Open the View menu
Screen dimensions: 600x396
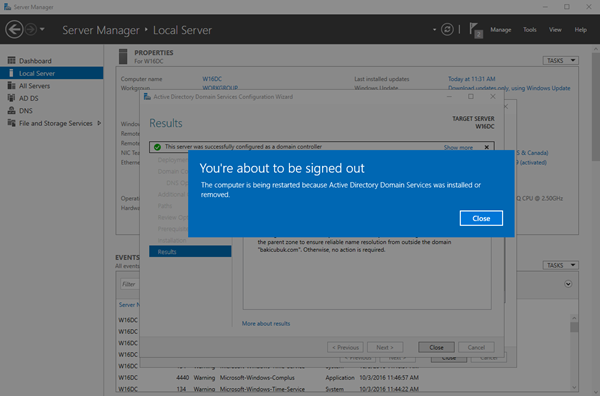tap(555, 29)
